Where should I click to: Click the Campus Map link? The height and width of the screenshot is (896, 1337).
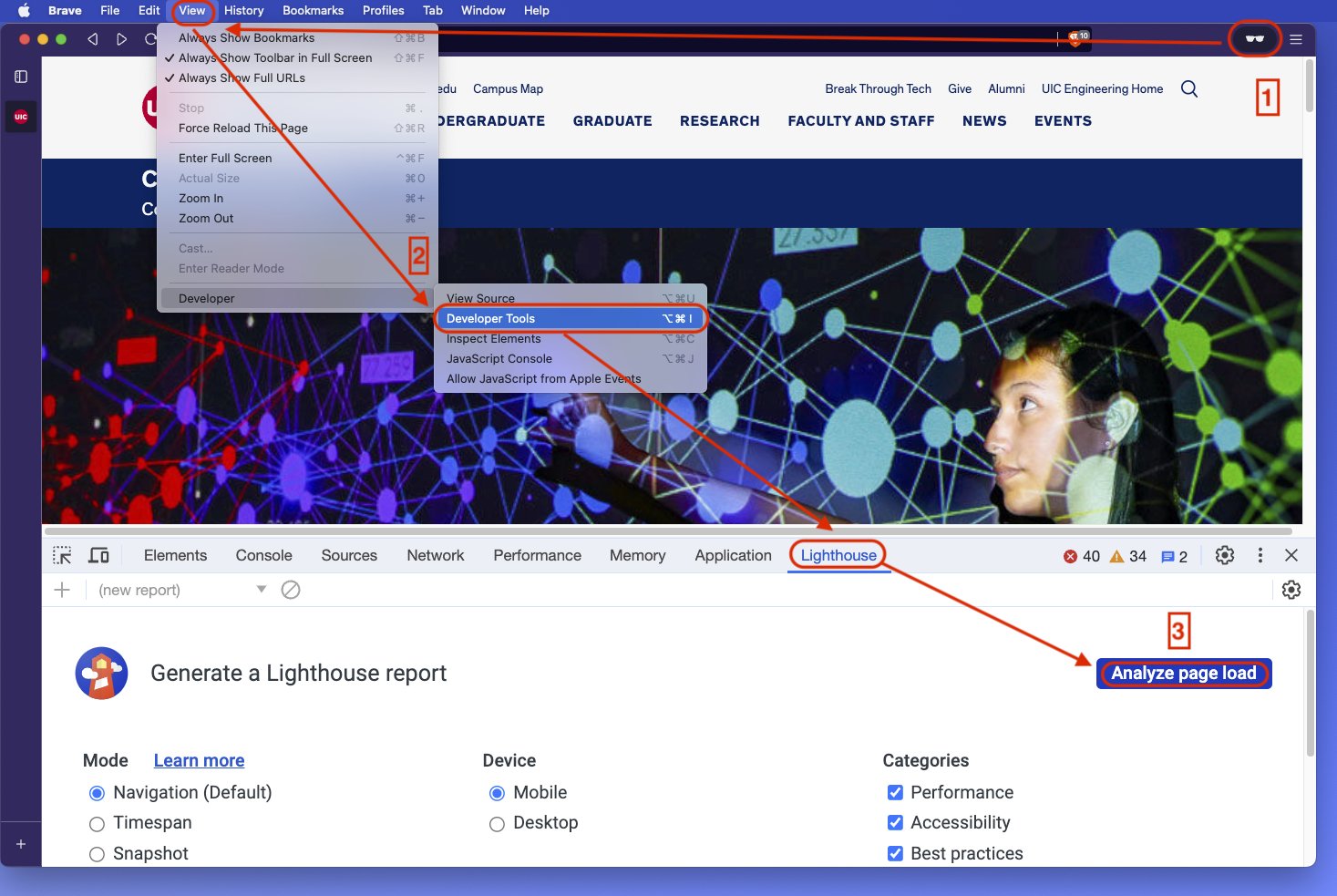pyautogui.click(x=508, y=88)
